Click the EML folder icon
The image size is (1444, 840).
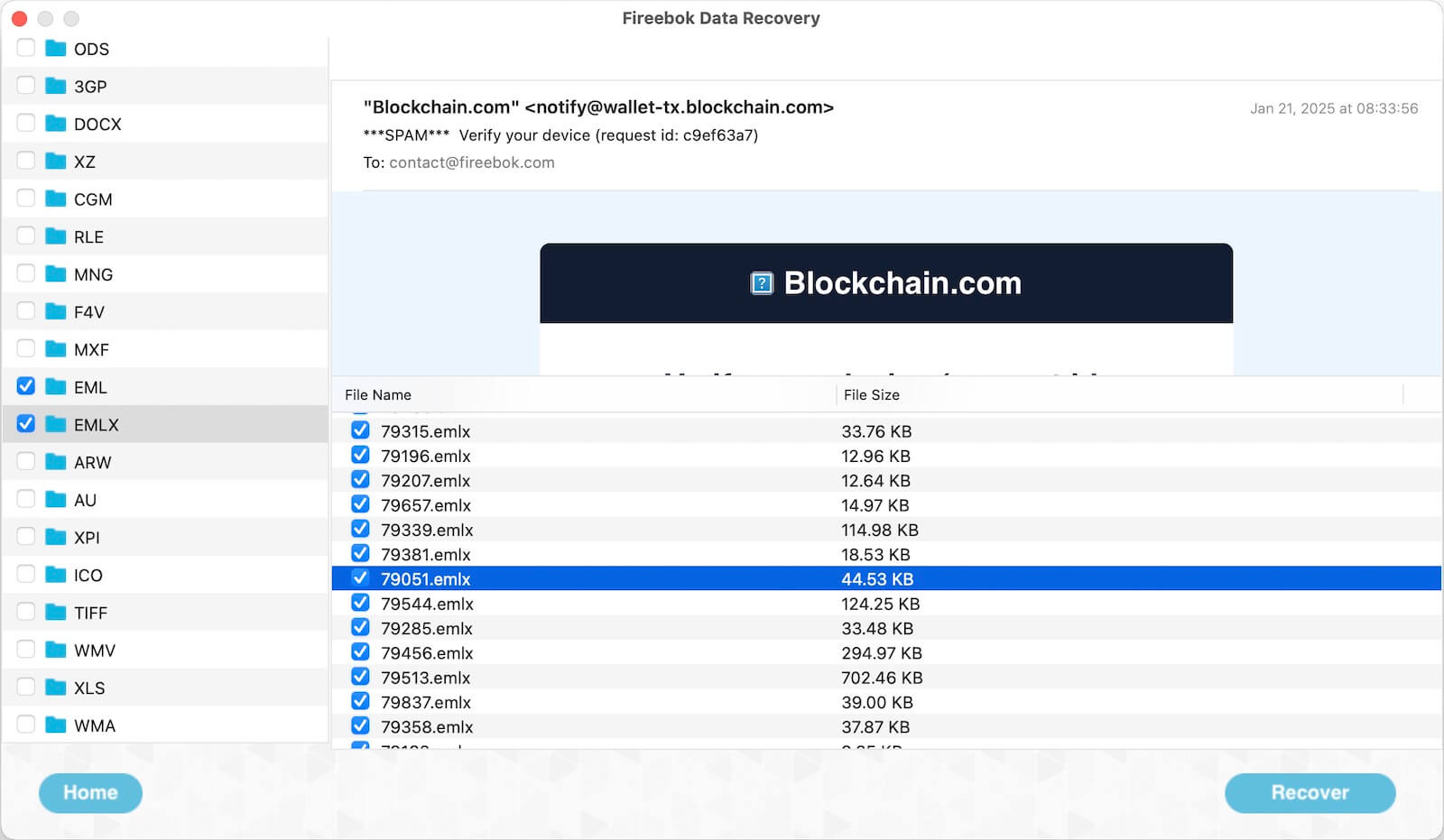coord(56,386)
